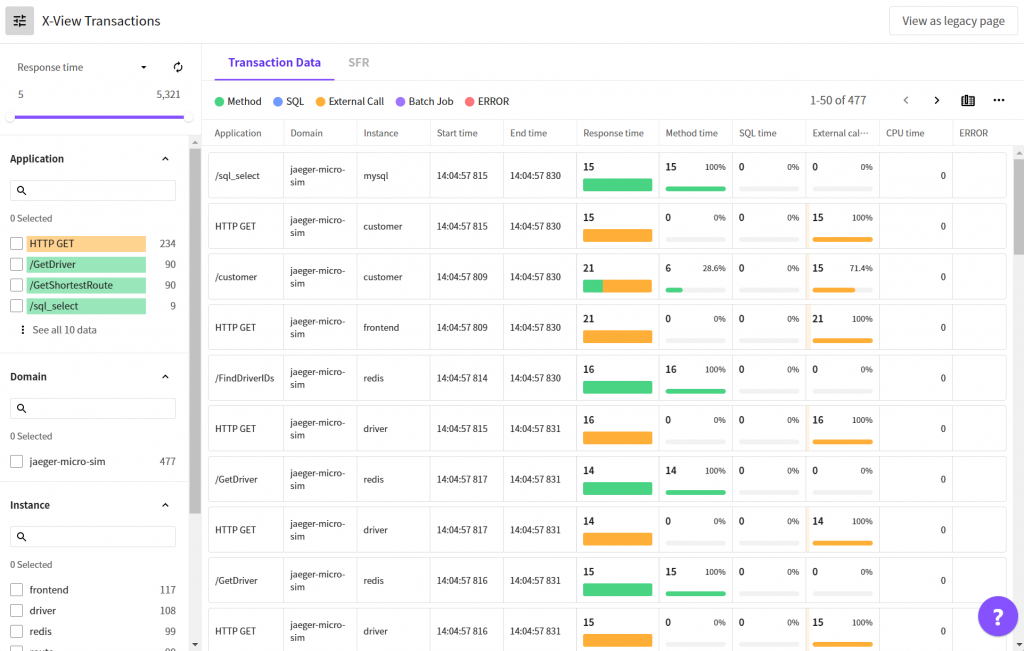
Task: Sort by the Response time column header
Action: [613, 133]
